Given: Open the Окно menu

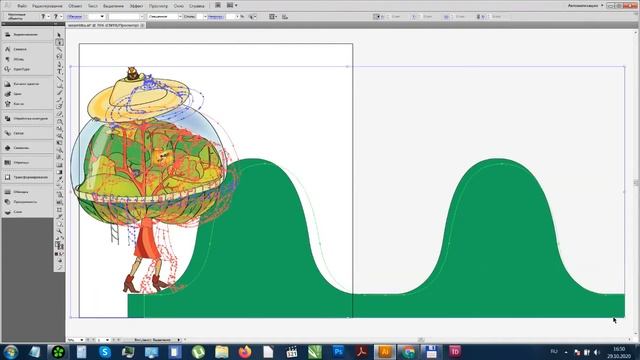Looking at the screenshot, I should tap(179, 6).
